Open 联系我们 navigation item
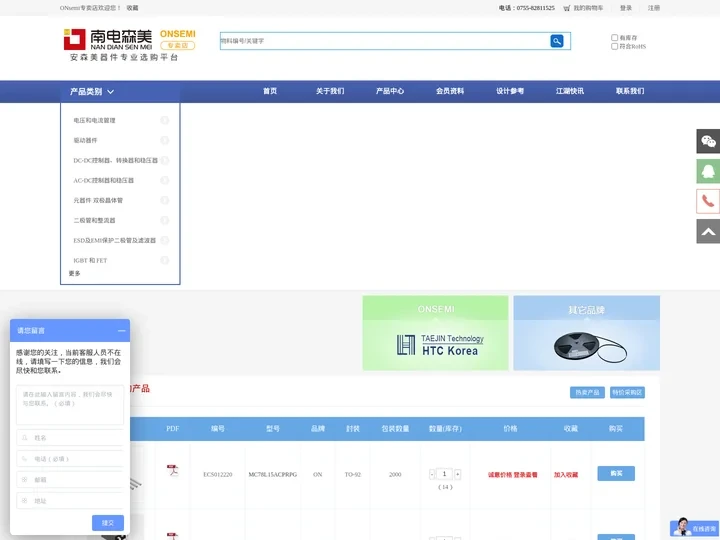Viewport: 720px width, 540px height. click(630, 91)
